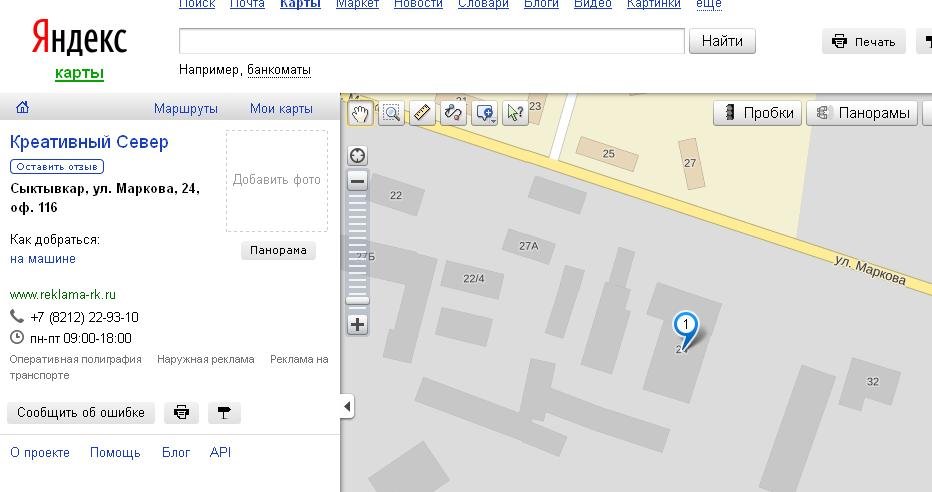Click map marker number 1
Screen dimensions: 932x492
(685, 325)
